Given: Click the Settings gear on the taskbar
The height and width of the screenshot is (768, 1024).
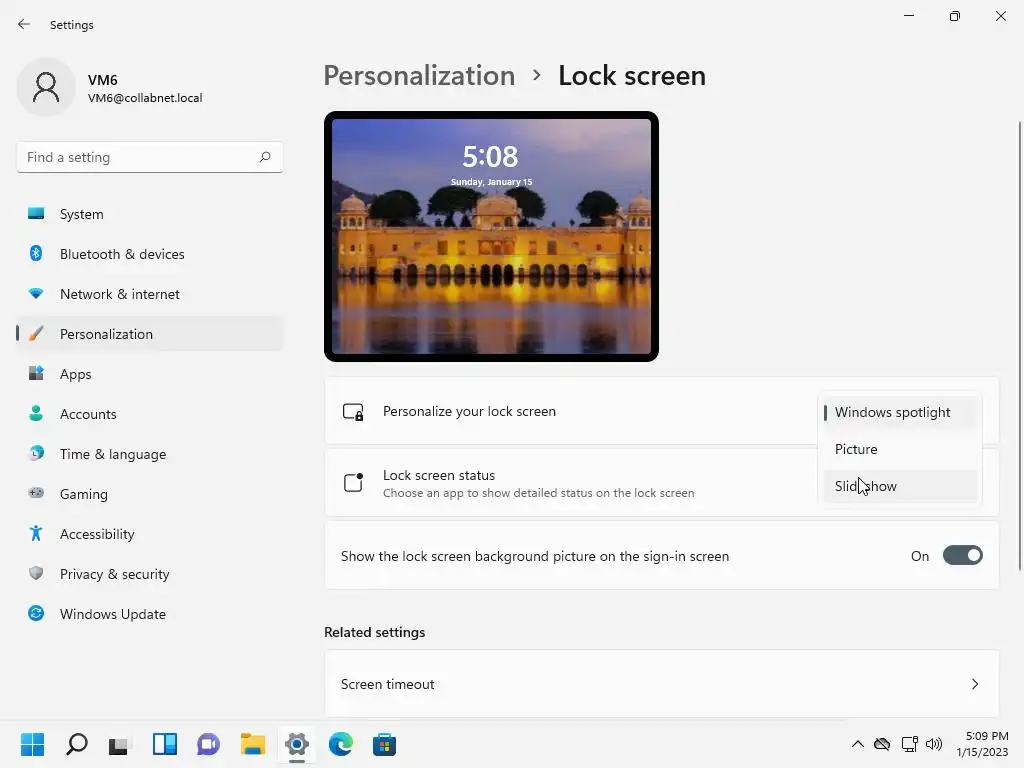Looking at the screenshot, I should pos(296,744).
